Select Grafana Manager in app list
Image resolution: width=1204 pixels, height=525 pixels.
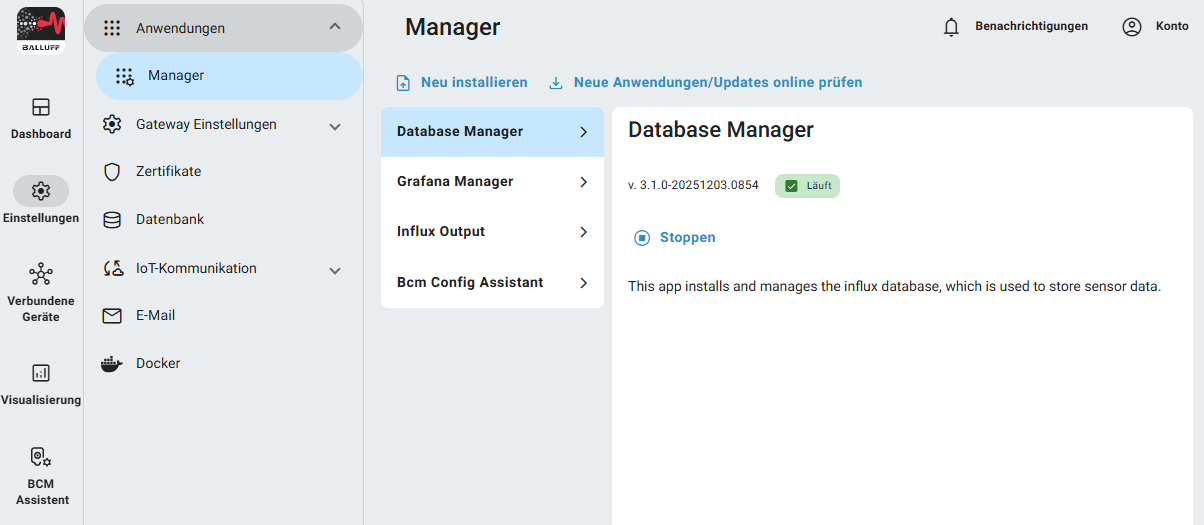(492, 182)
